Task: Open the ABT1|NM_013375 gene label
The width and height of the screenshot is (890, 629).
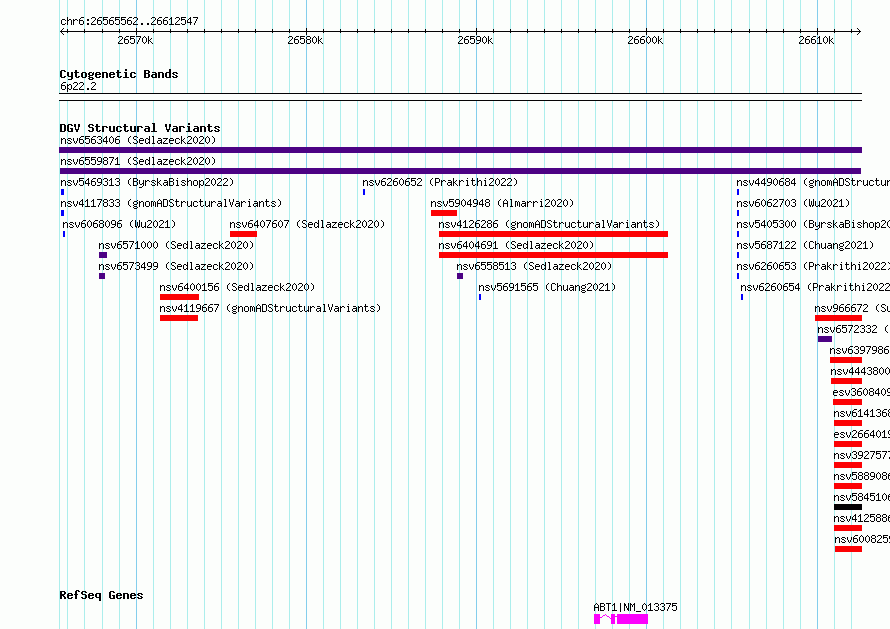Action: tap(635, 607)
